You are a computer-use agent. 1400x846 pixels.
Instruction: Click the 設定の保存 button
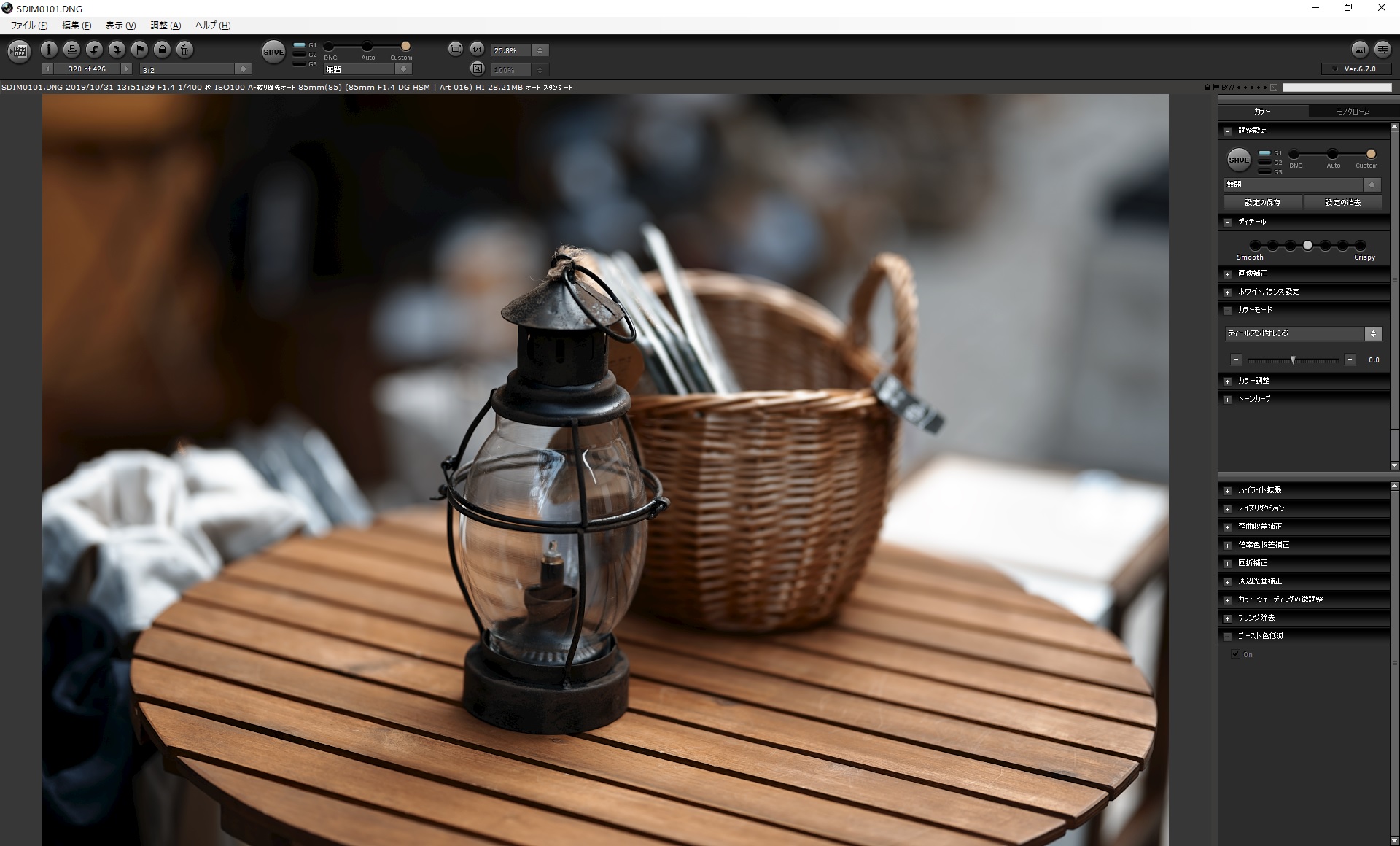pyautogui.click(x=1262, y=201)
